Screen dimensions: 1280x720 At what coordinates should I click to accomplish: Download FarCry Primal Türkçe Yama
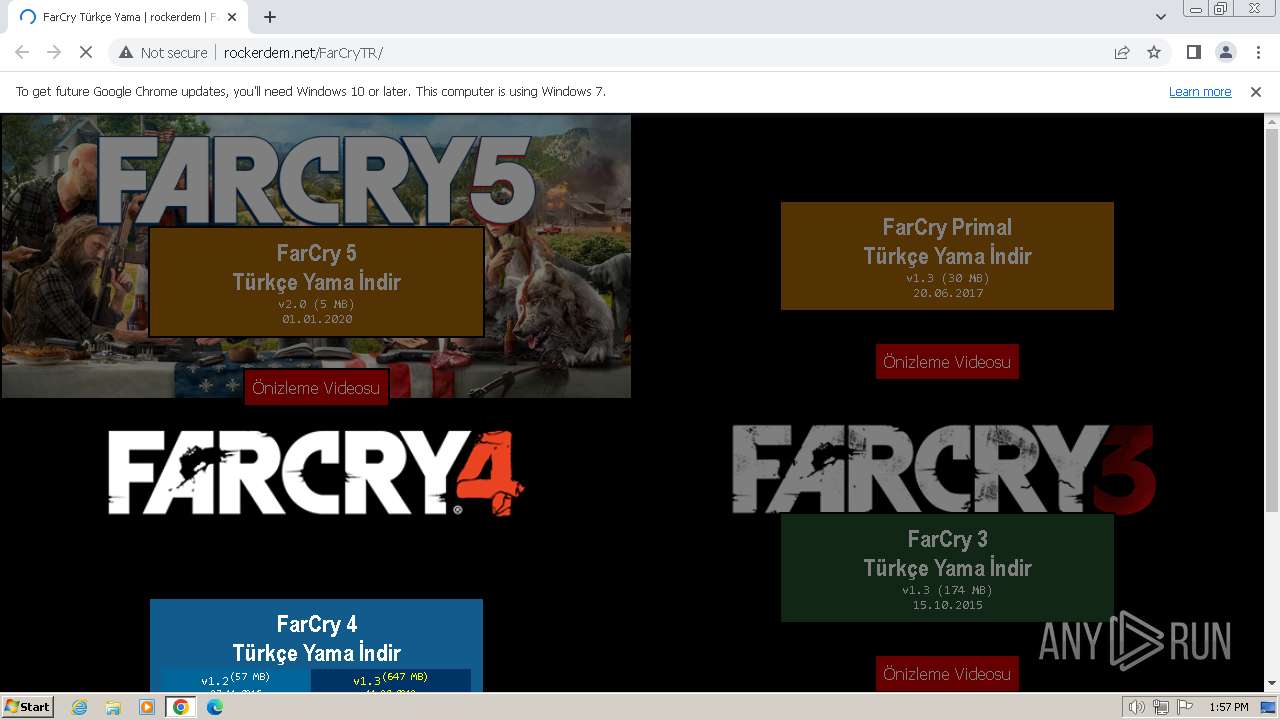(x=947, y=256)
